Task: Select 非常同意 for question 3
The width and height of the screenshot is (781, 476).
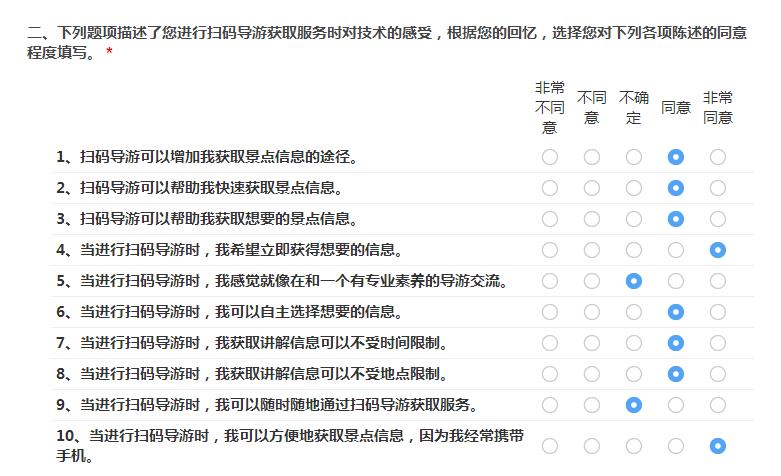Action: tap(717, 219)
